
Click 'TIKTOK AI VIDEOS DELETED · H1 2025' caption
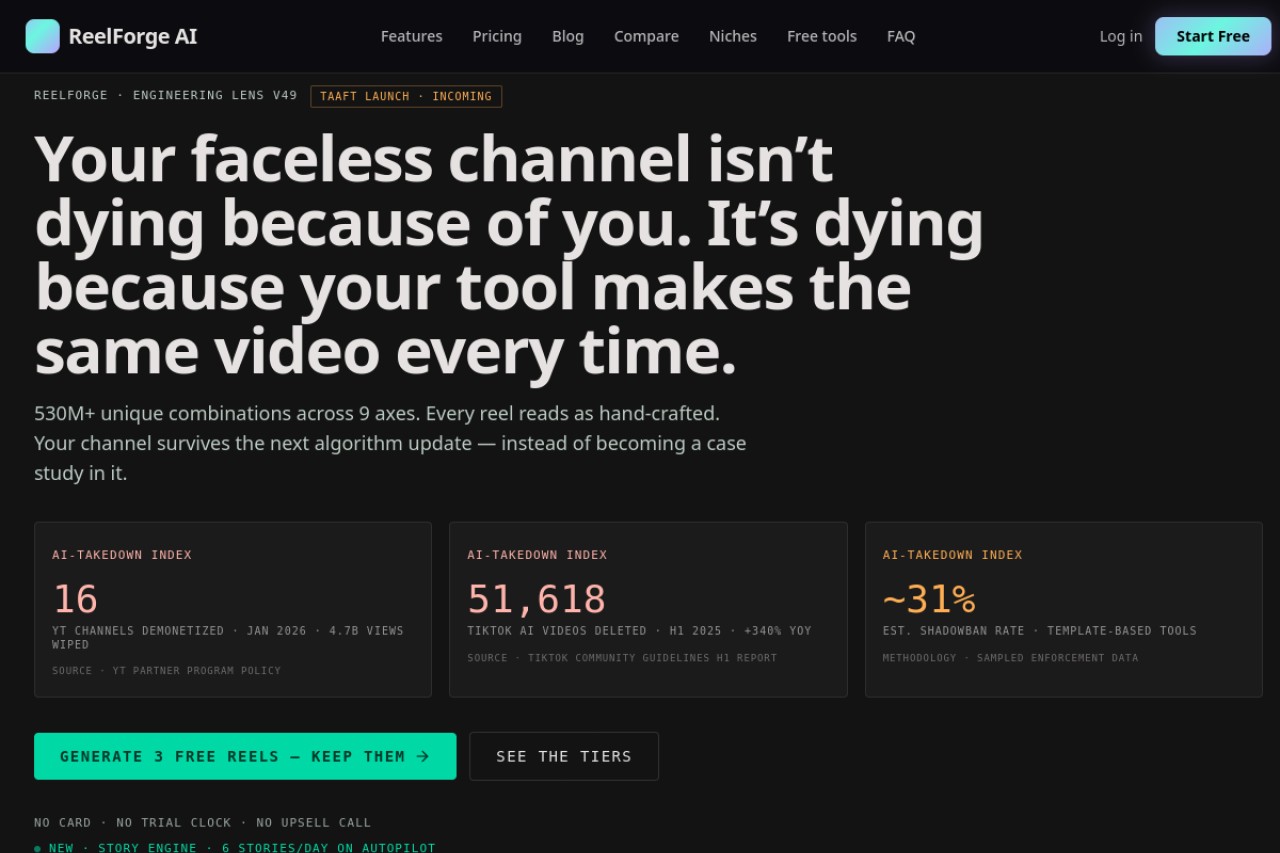coord(639,631)
